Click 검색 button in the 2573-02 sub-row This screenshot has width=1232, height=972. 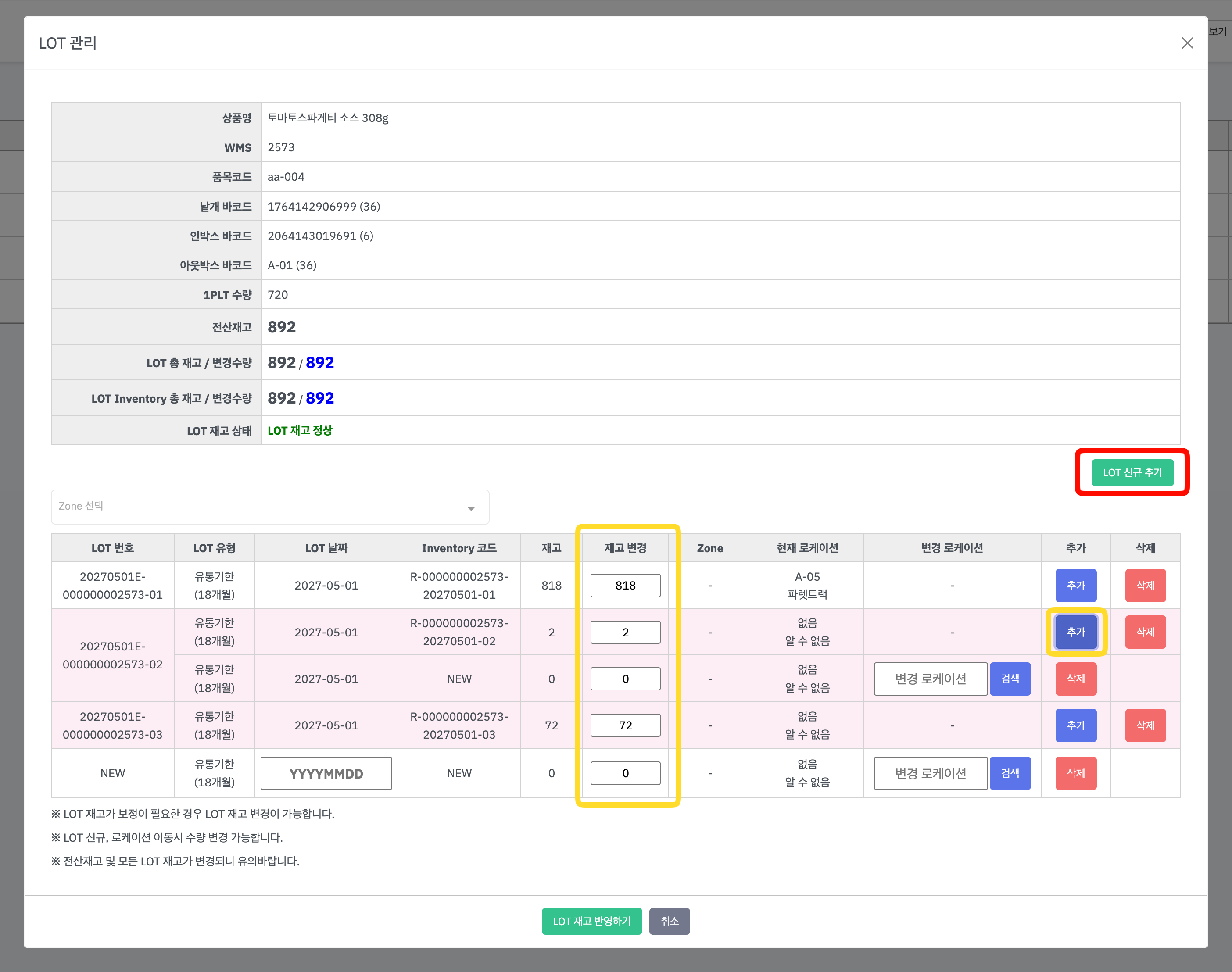1010,679
